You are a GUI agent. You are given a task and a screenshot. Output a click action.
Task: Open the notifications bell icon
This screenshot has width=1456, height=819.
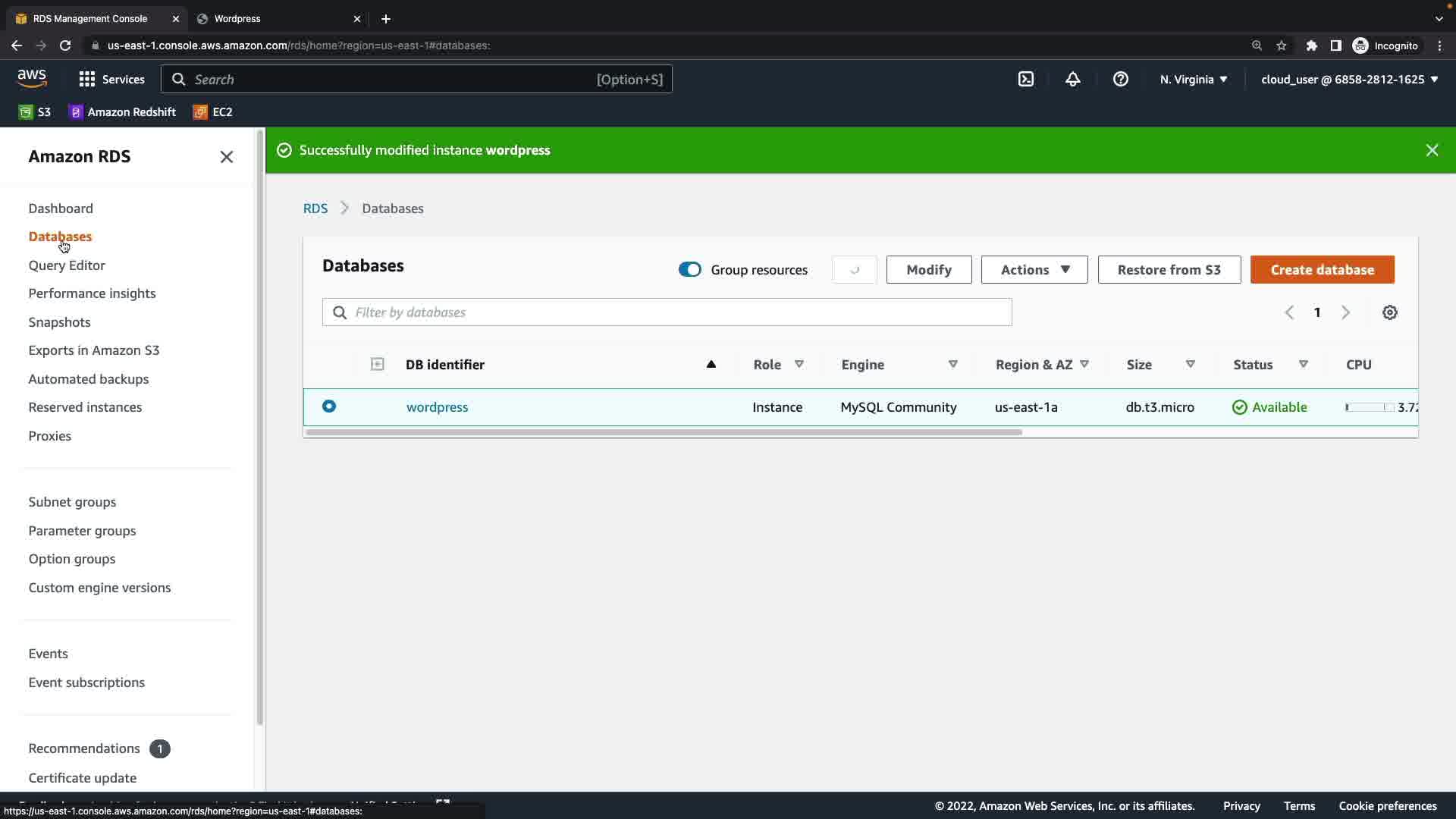coord(1072,79)
